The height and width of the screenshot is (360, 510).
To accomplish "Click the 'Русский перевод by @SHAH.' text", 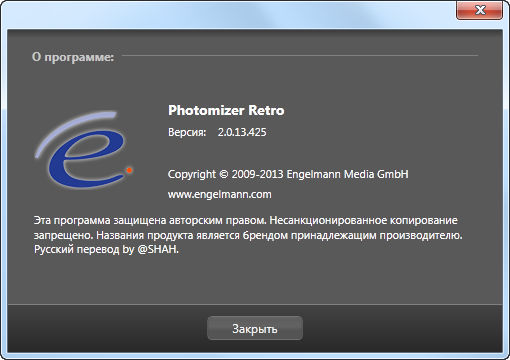I will (x=106, y=249).
